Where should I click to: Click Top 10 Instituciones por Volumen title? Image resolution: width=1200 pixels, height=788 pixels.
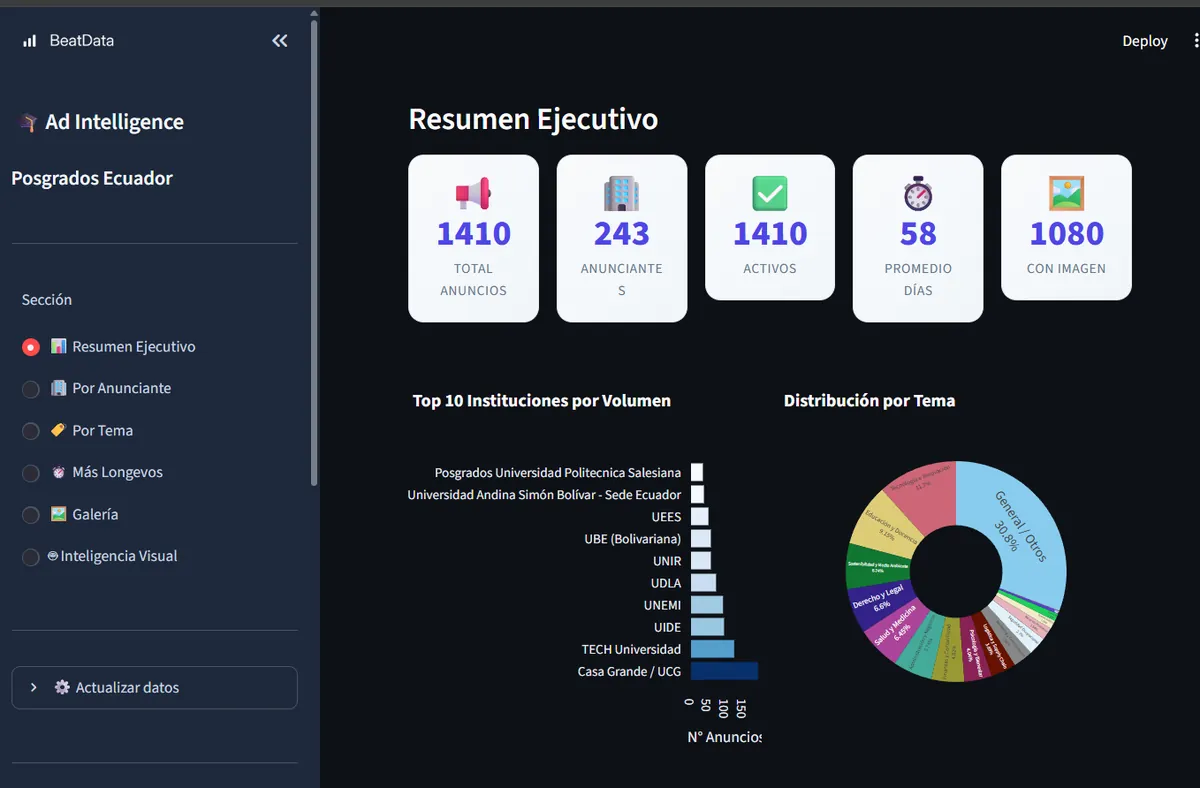tap(542, 400)
